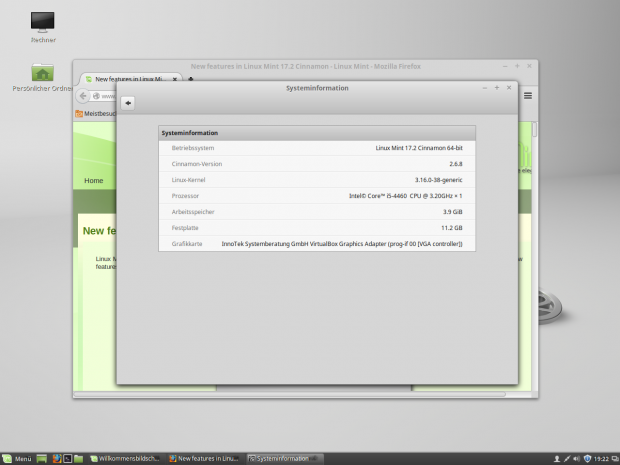Click the Cinnamon-Version label
620x465 pixels.
tap(197, 164)
